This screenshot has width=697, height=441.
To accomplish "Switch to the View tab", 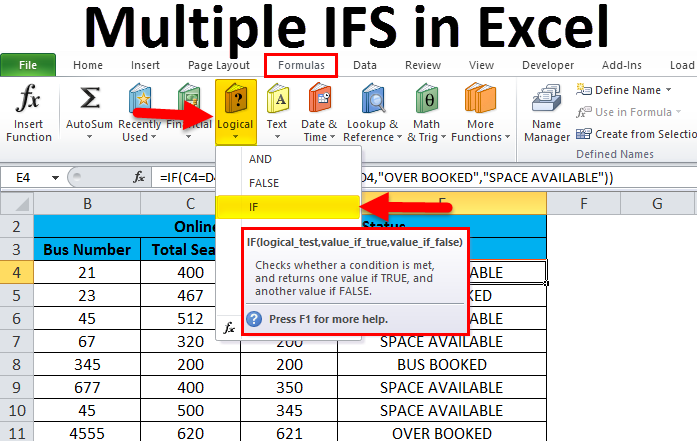I will click(x=481, y=65).
